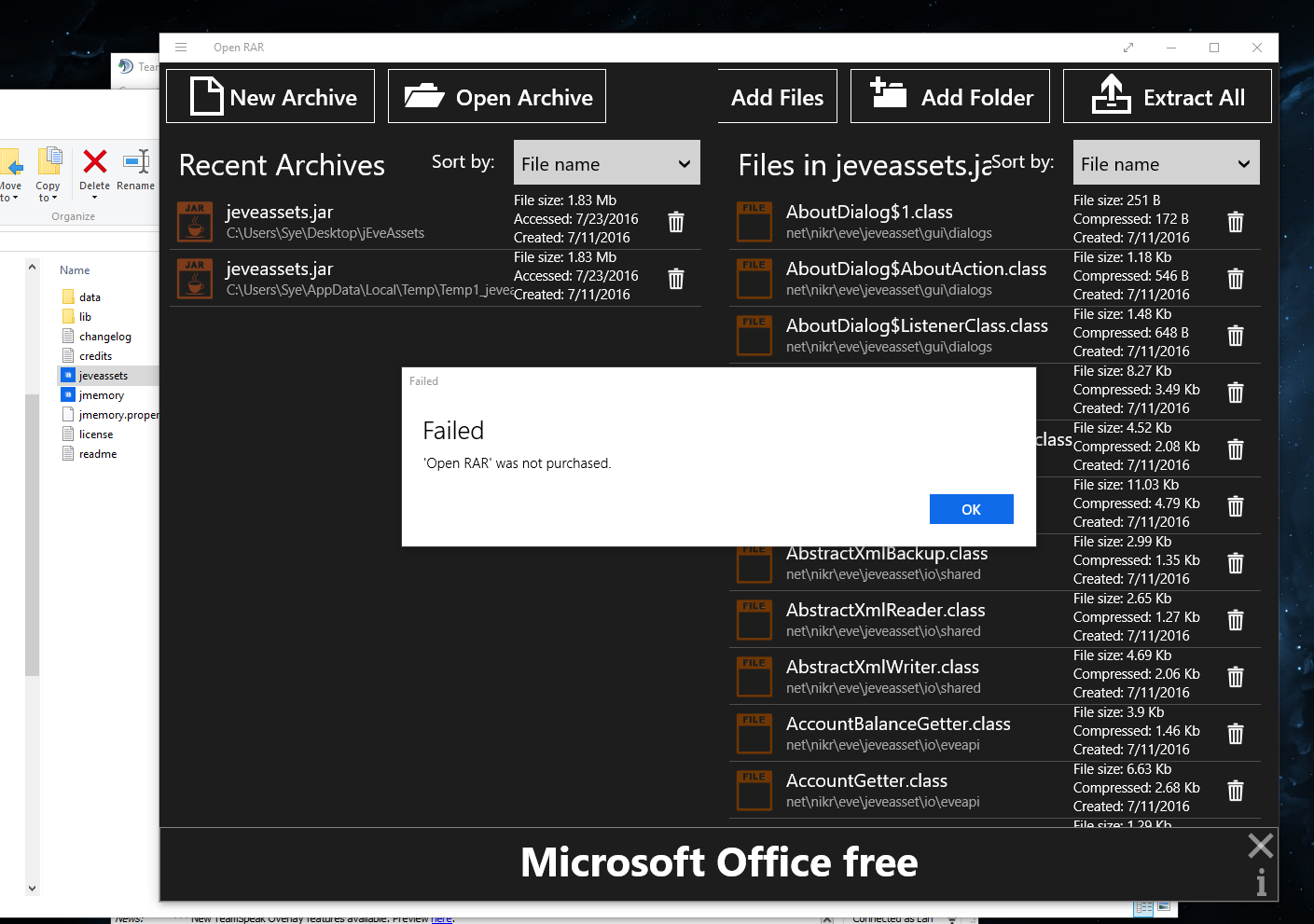
Task: Click the Extract All button
Action: 1168,96
